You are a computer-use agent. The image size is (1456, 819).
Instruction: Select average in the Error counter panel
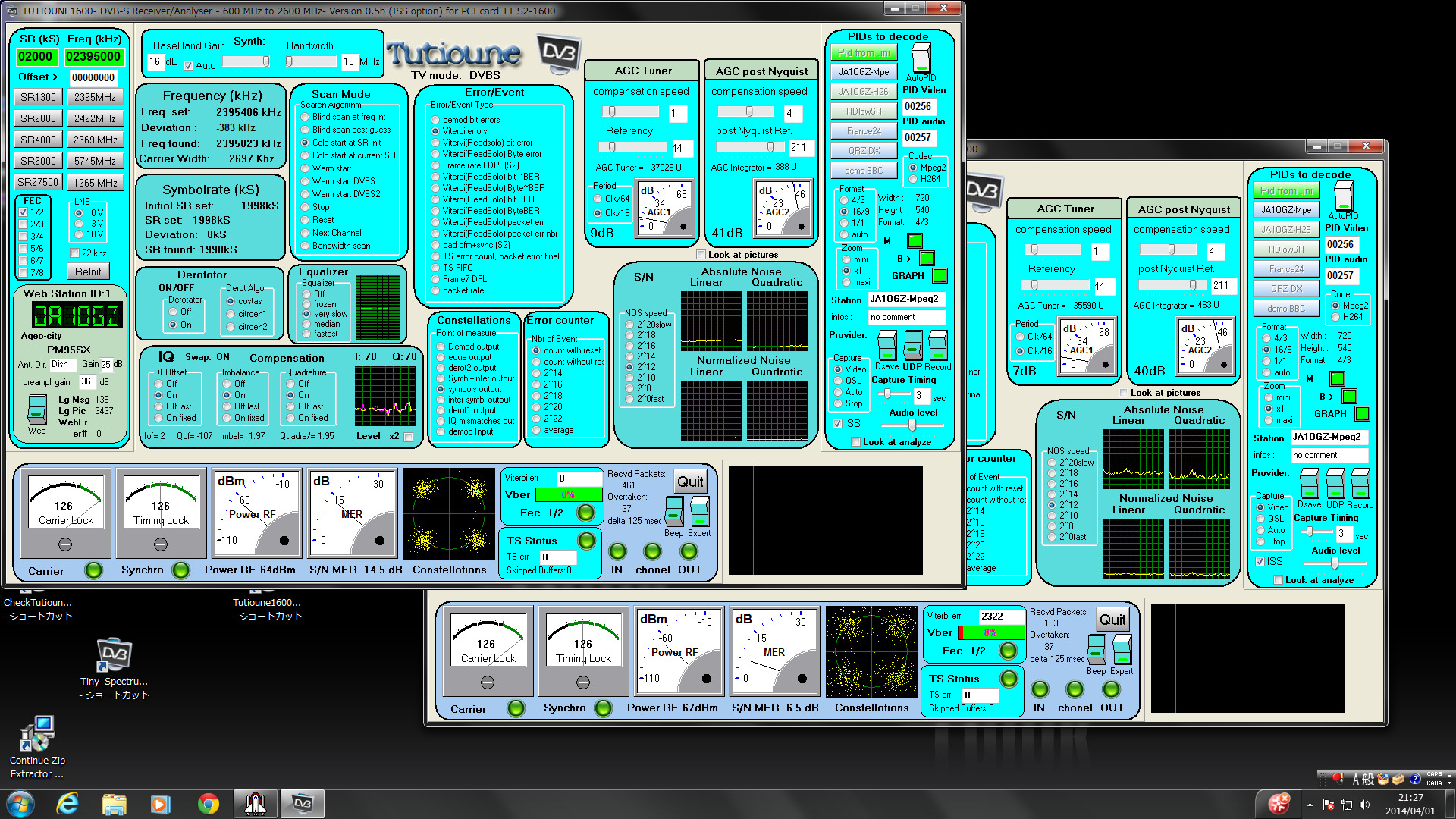536,430
